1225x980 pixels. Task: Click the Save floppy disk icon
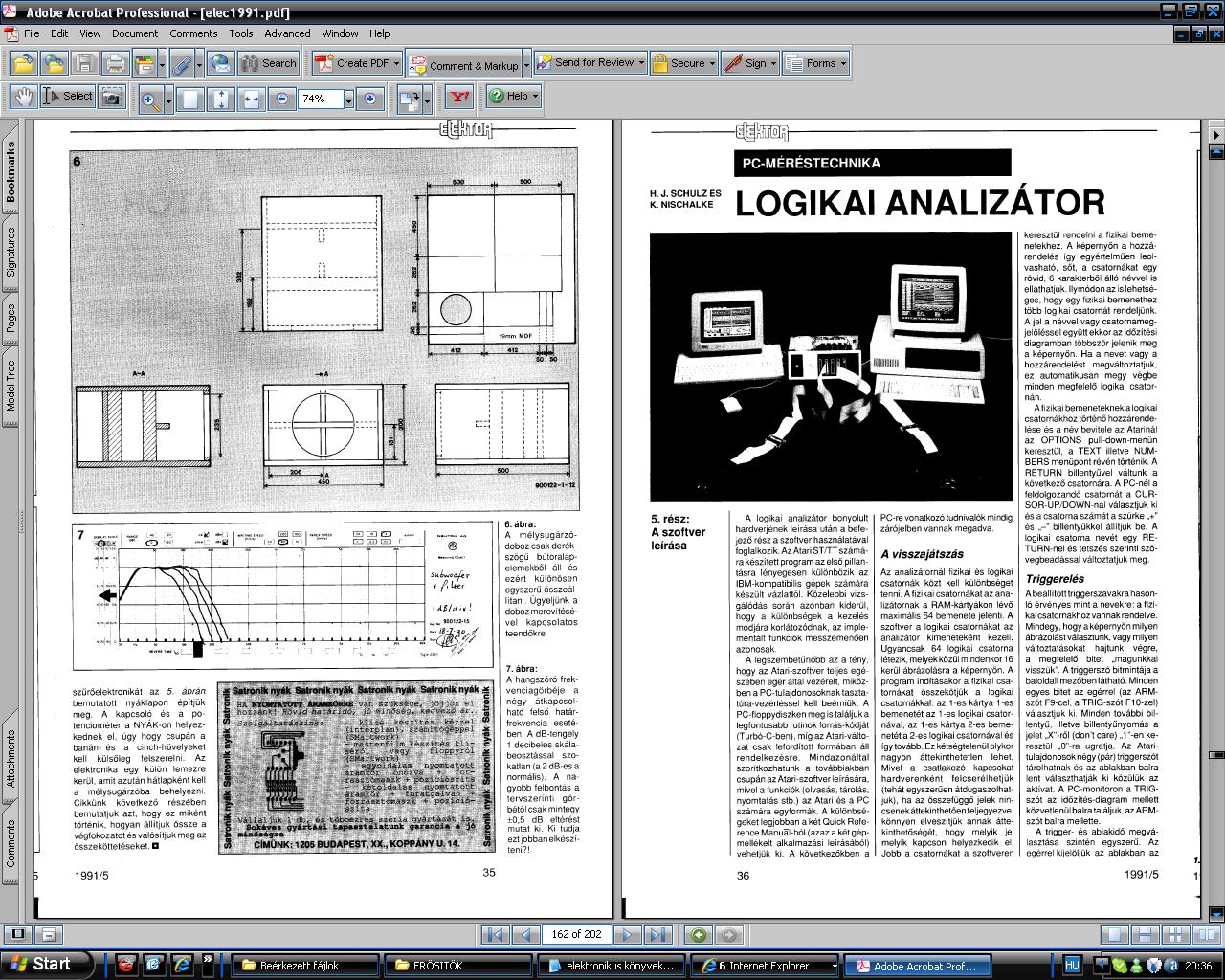tap(85, 64)
